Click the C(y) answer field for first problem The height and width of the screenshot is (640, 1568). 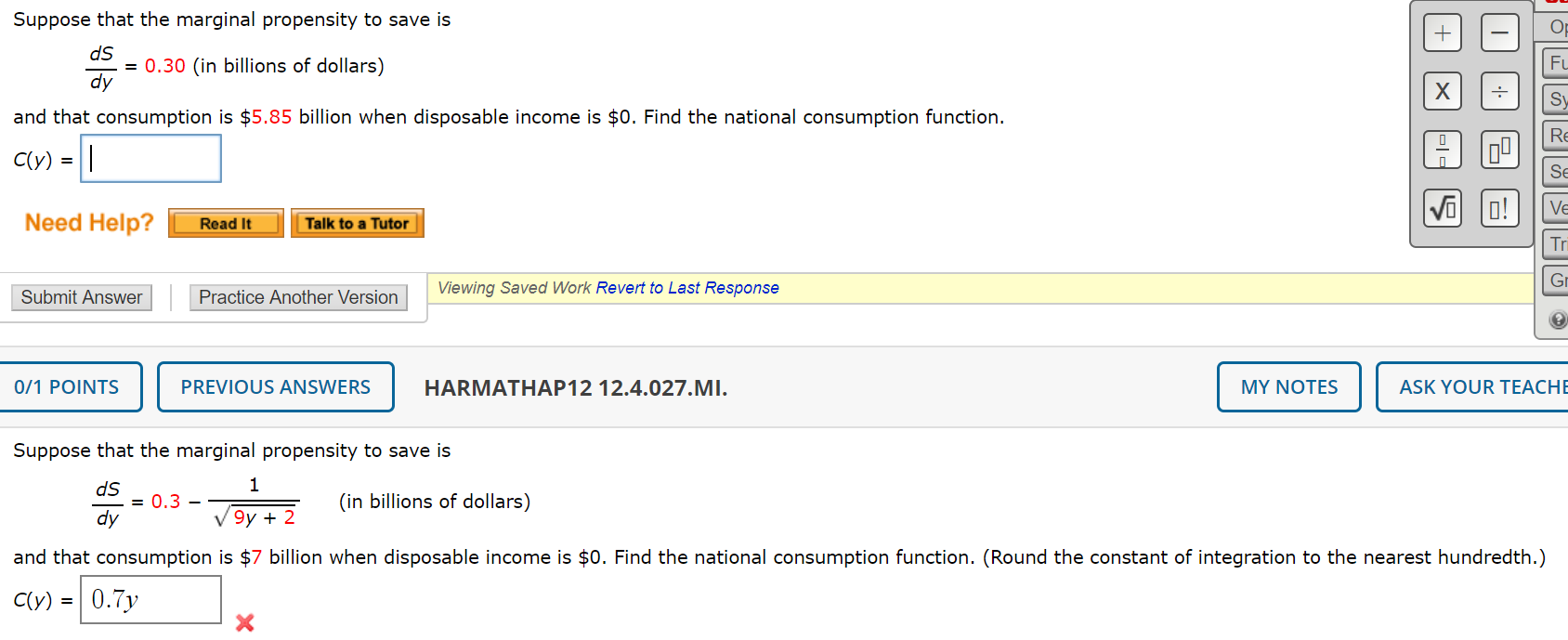pyautogui.click(x=150, y=159)
